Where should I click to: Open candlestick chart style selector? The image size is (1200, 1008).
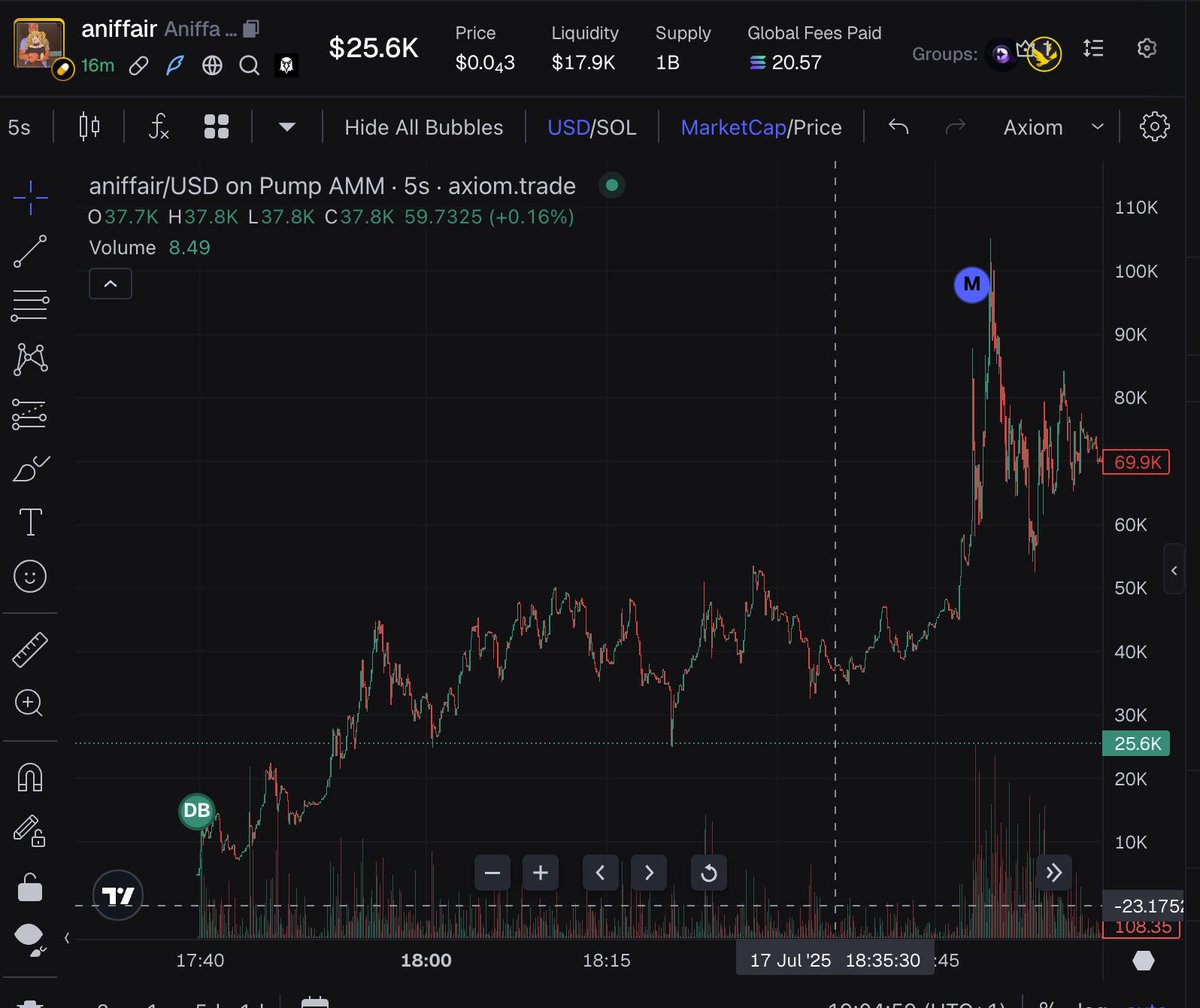89,127
